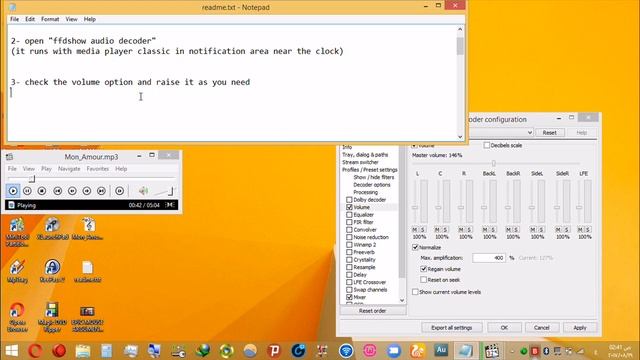Open the preset dropdown next to Reset
This screenshot has width=640, height=360.
point(529,133)
